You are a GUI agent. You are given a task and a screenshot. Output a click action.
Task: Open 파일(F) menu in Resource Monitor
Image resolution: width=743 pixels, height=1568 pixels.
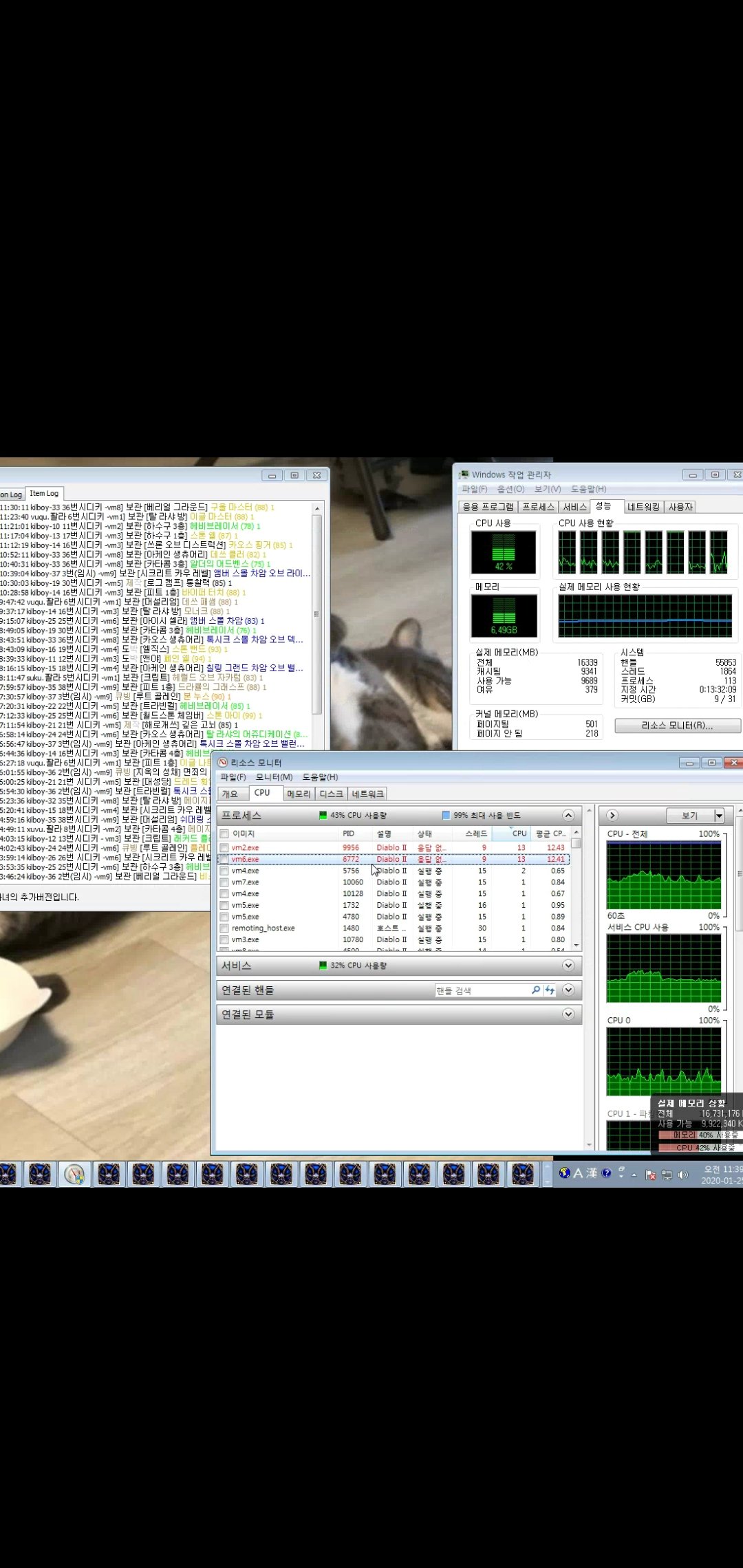[233, 777]
